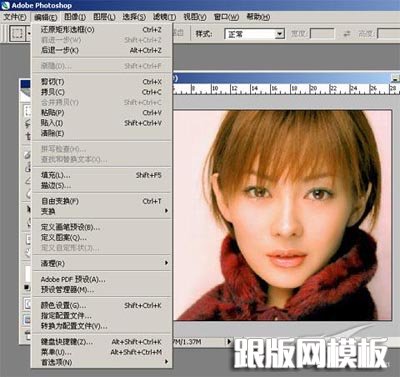Choose 定义图案 define pattern entry
400x377 pixels.
pos(102,237)
